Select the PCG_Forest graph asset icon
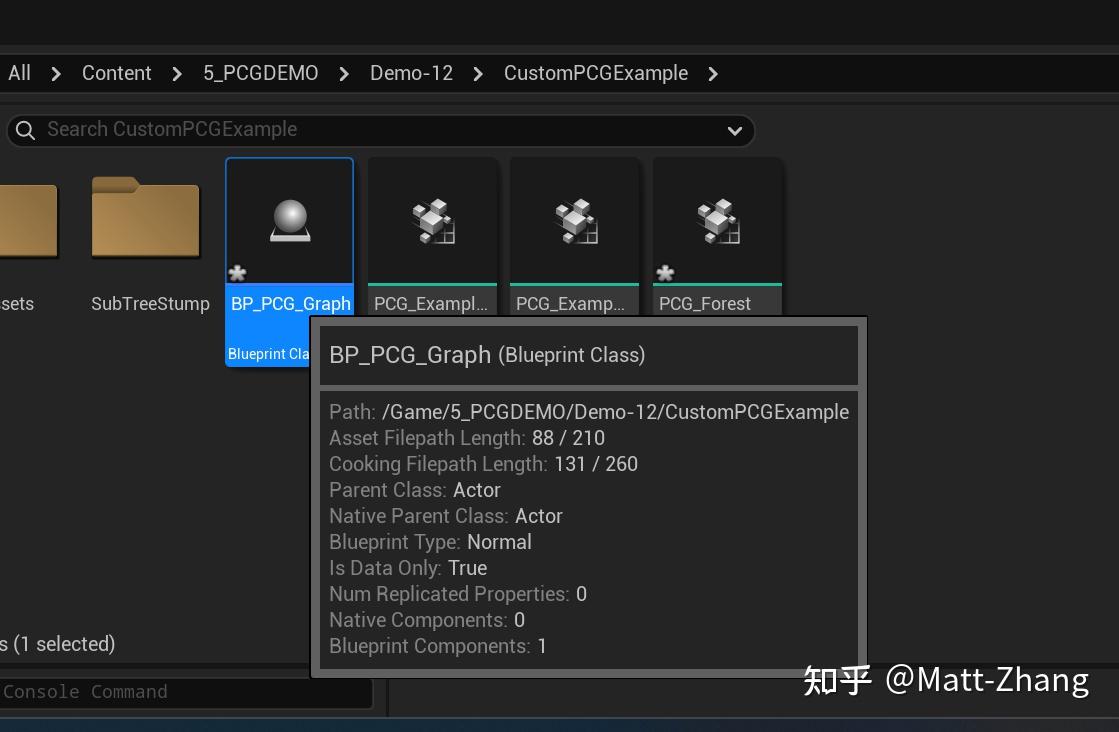Screen dimensions: 1119x732 717,220
